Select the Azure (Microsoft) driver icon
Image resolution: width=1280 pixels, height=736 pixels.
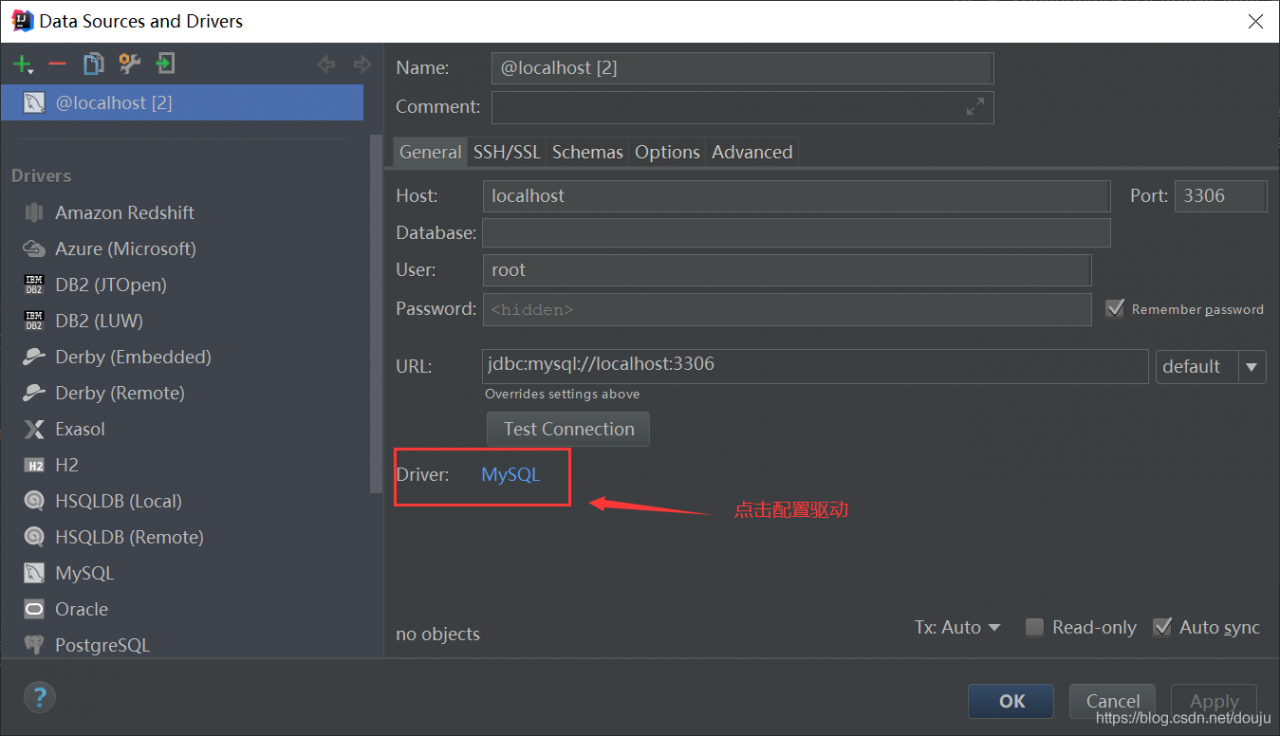pos(34,249)
